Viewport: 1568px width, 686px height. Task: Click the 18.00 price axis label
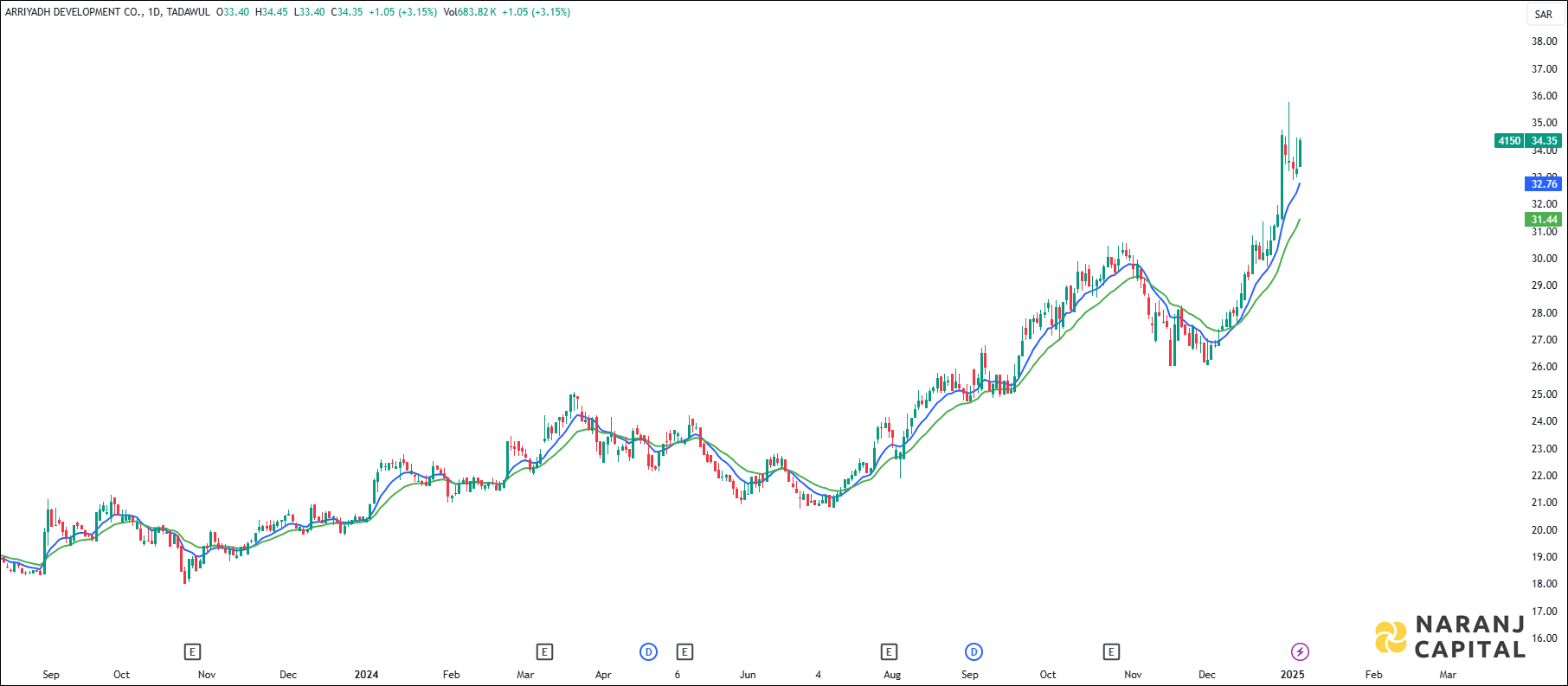(1545, 584)
